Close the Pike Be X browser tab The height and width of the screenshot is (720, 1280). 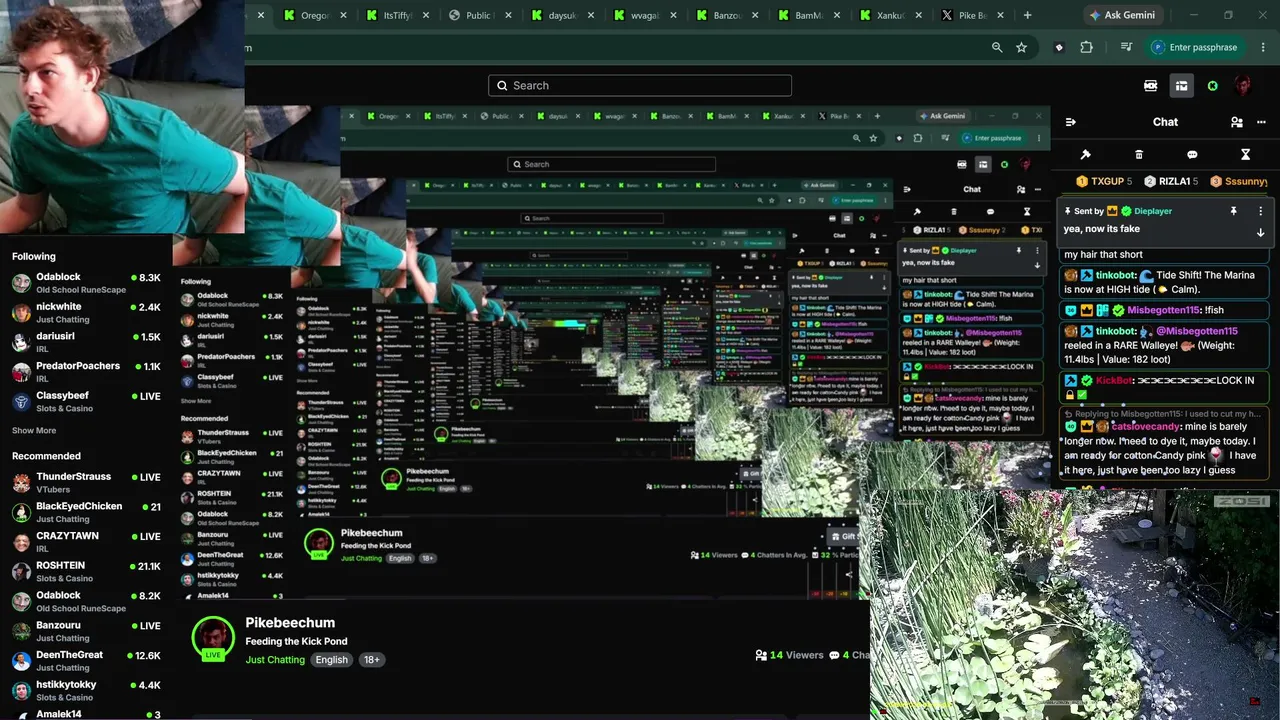999,15
